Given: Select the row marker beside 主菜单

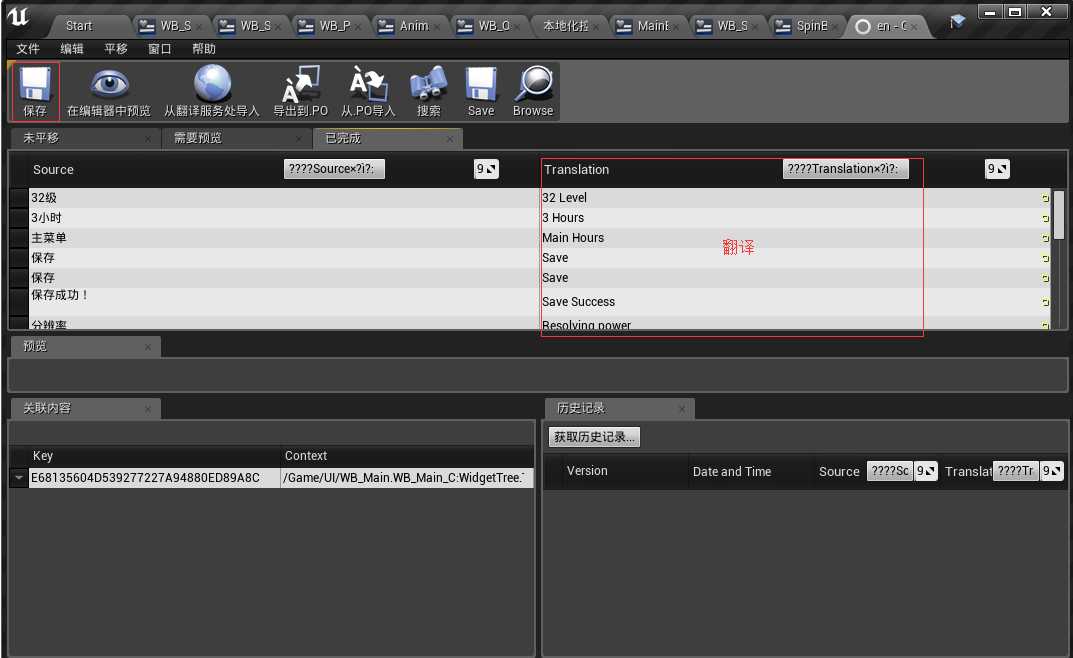Looking at the screenshot, I should (x=19, y=238).
